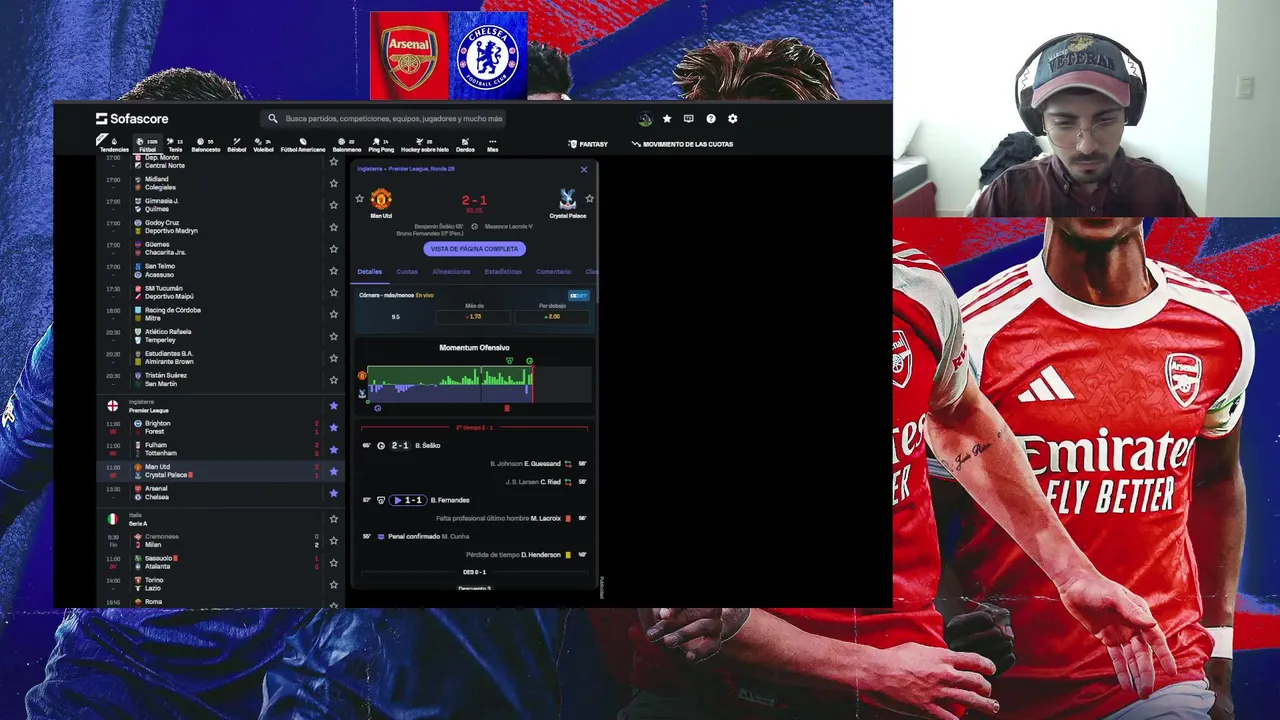Select the Baloncesto sport tab

206,145
